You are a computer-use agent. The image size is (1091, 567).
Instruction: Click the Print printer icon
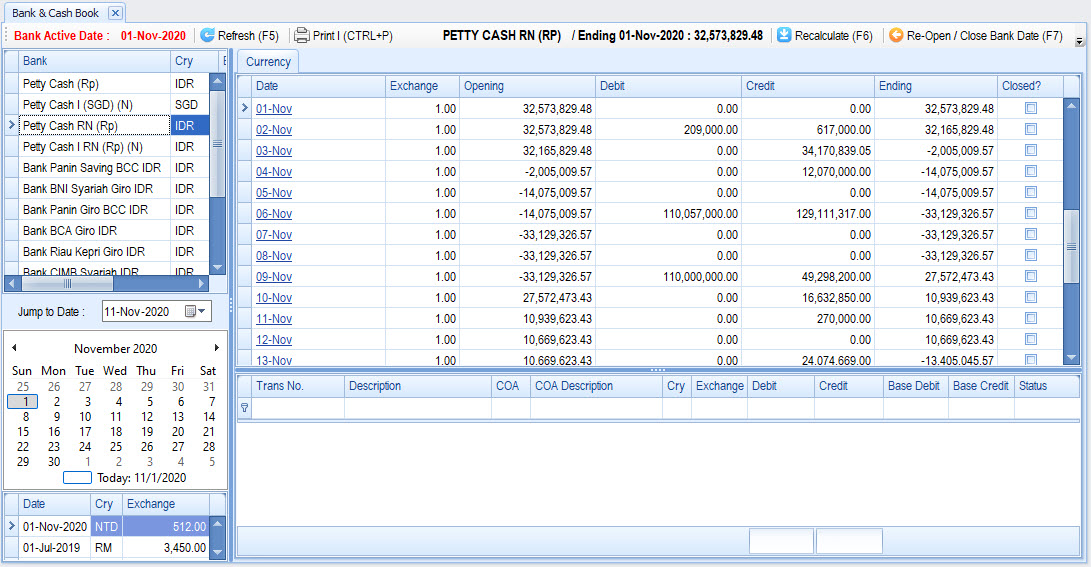pyautogui.click(x=302, y=35)
